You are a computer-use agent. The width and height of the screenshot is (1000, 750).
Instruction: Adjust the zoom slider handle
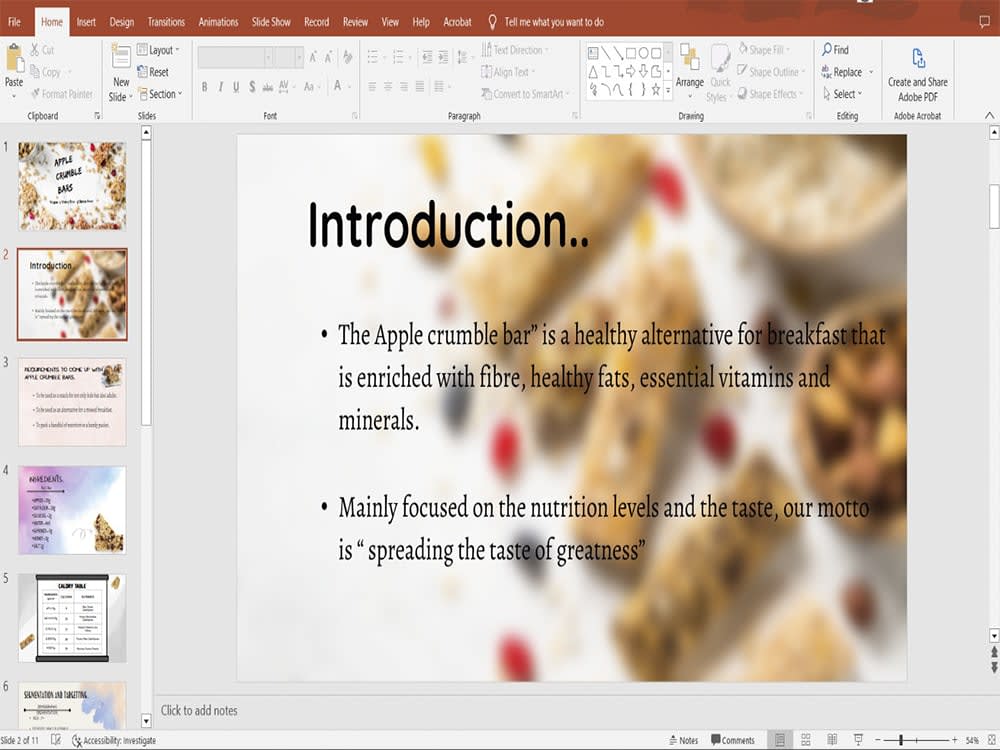(x=901, y=740)
